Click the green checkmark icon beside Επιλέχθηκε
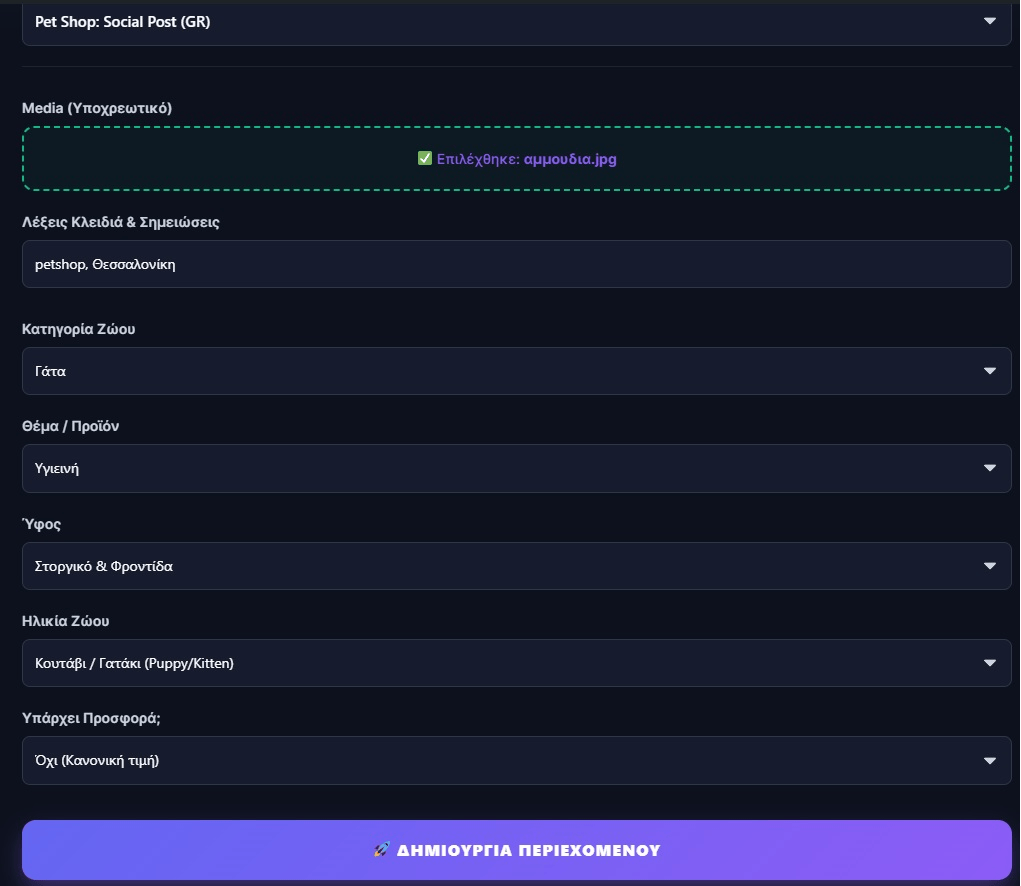Viewport: 1021px width, 886px height. pyautogui.click(x=425, y=158)
